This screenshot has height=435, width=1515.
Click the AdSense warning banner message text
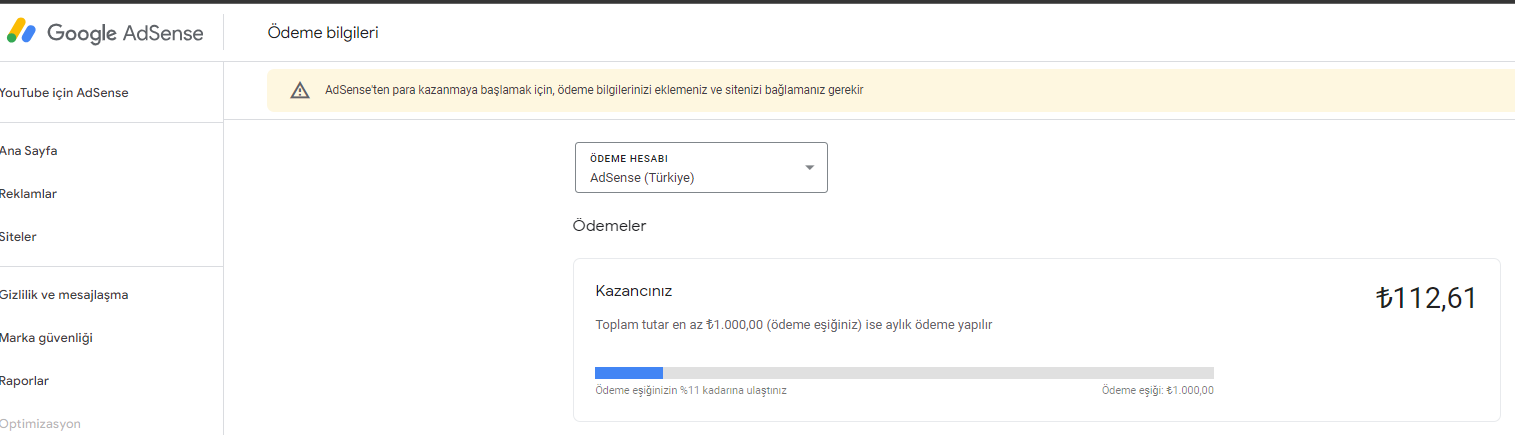point(594,90)
